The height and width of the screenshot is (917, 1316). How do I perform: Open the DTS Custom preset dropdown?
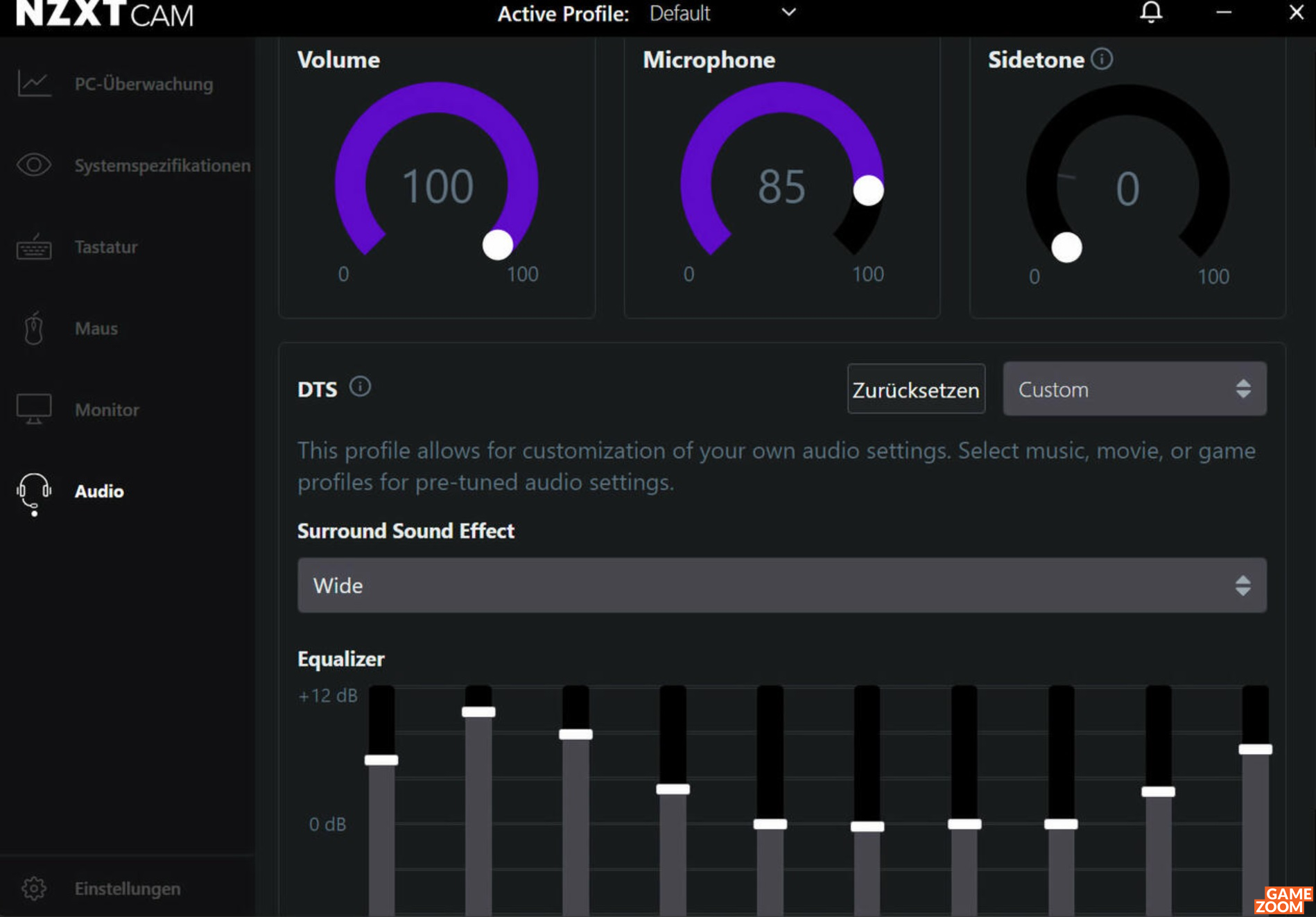[1134, 388]
